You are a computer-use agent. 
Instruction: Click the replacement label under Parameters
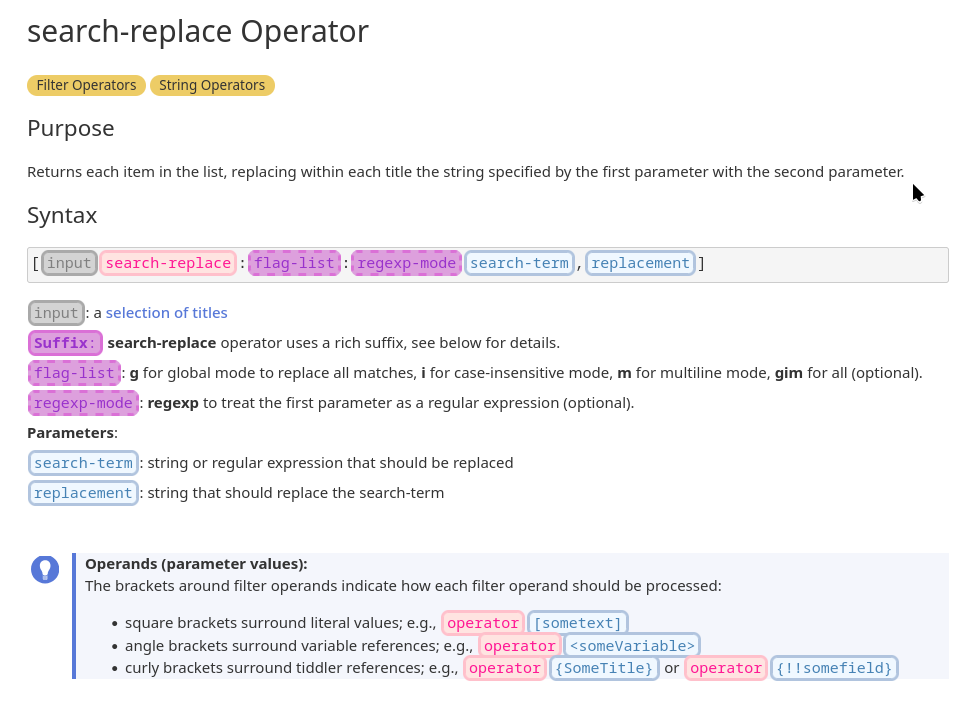(83, 494)
